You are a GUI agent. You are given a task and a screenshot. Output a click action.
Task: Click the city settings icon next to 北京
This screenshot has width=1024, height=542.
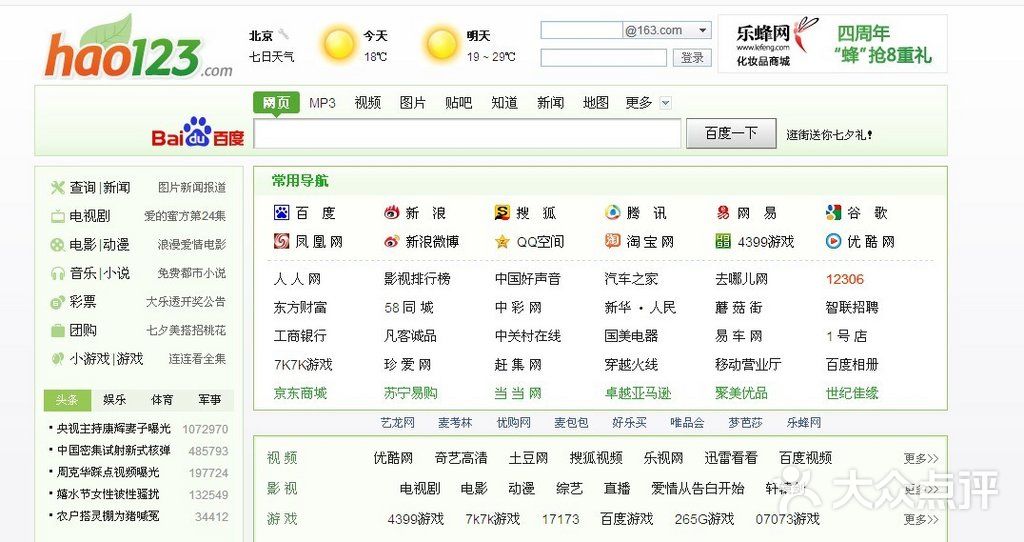(283, 35)
